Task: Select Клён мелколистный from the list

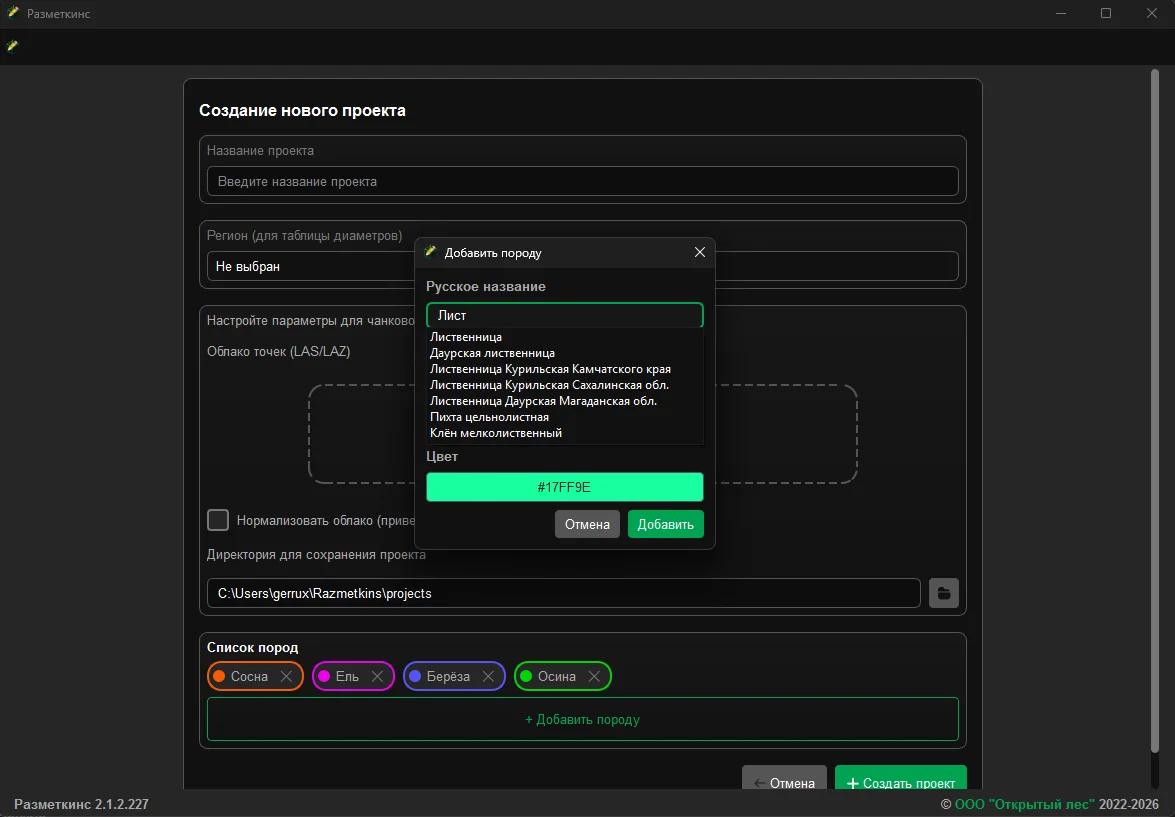Action: (496, 433)
